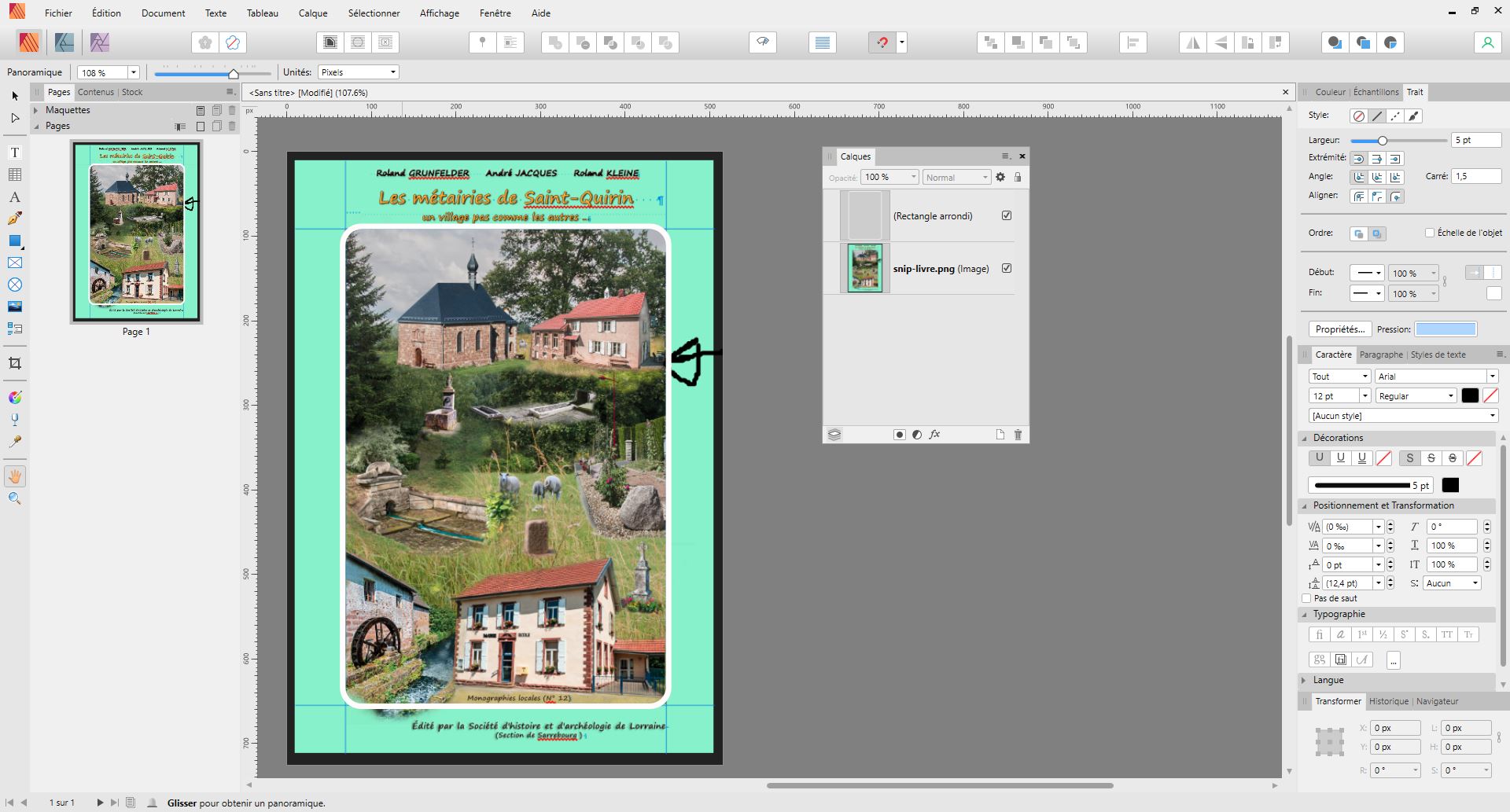
Task: Collapse the Décorations section
Action: click(x=1305, y=438)
